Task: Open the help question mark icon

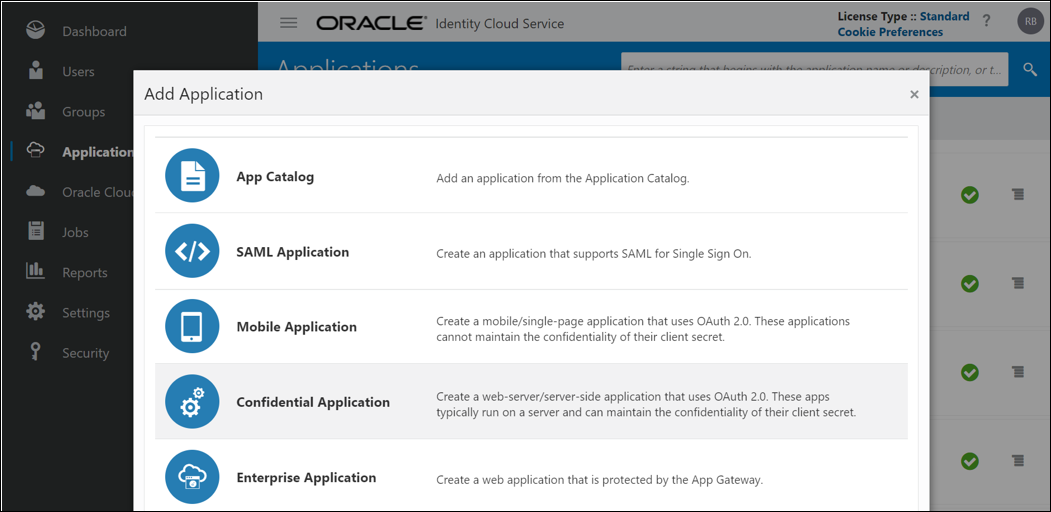Action: click(x=986, y=21)
